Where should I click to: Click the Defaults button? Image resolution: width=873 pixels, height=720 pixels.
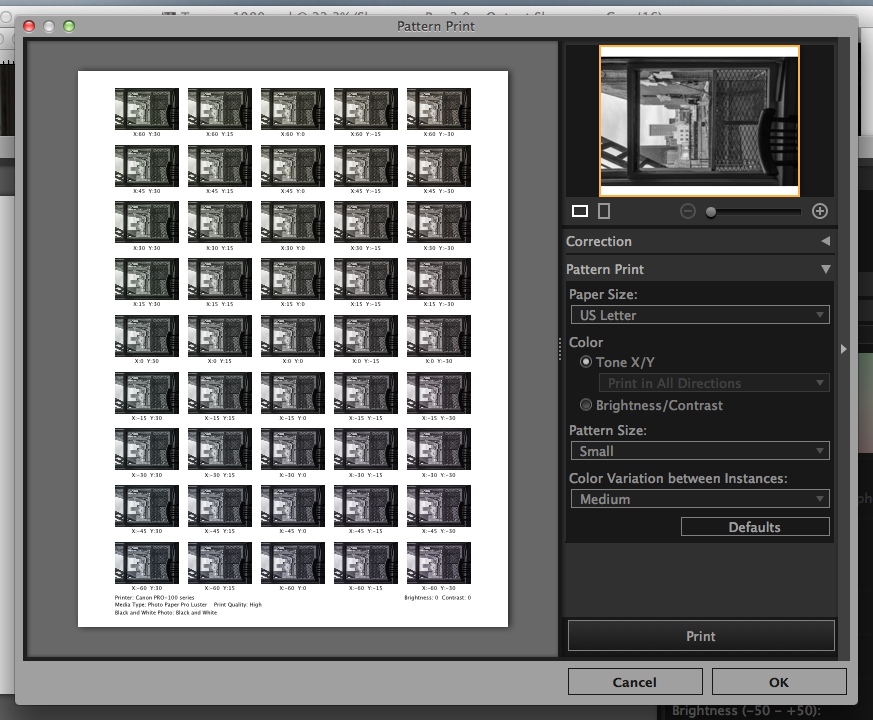[x=755, y=527]
